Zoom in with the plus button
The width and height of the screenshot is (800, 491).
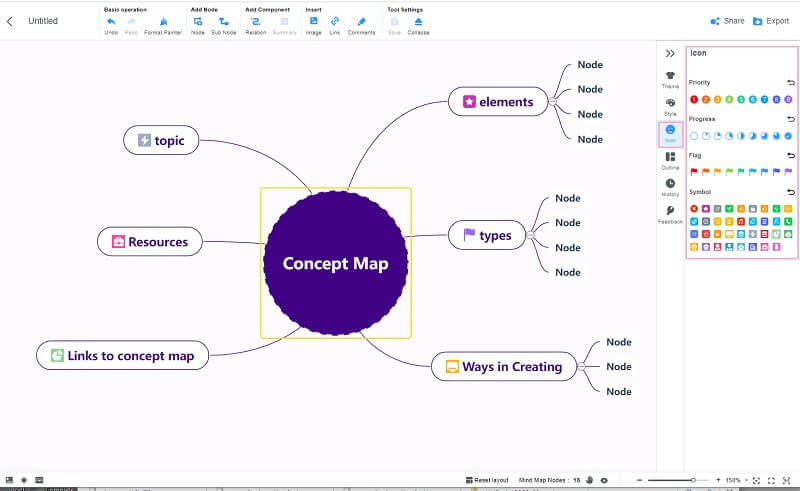(x=718, y=480)
